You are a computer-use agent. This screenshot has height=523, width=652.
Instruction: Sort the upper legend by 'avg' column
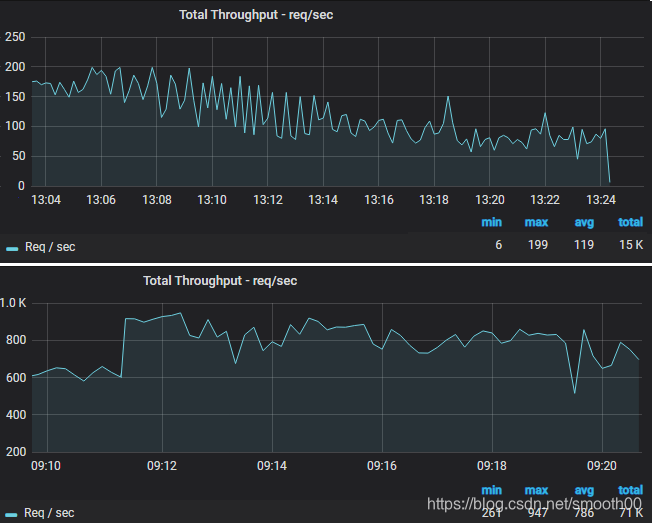point(584,222)
